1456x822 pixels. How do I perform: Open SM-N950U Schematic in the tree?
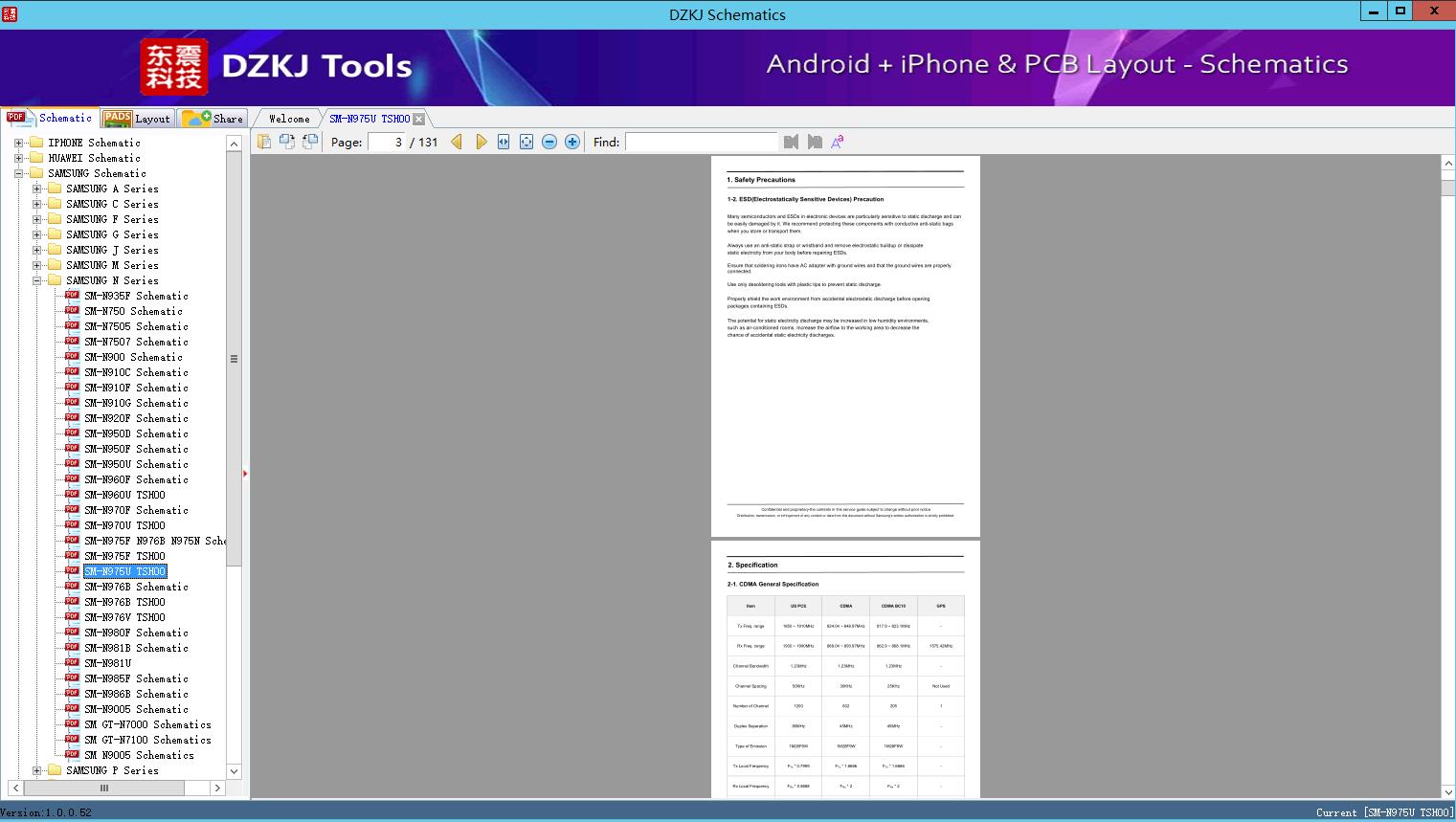pos(136,464)
